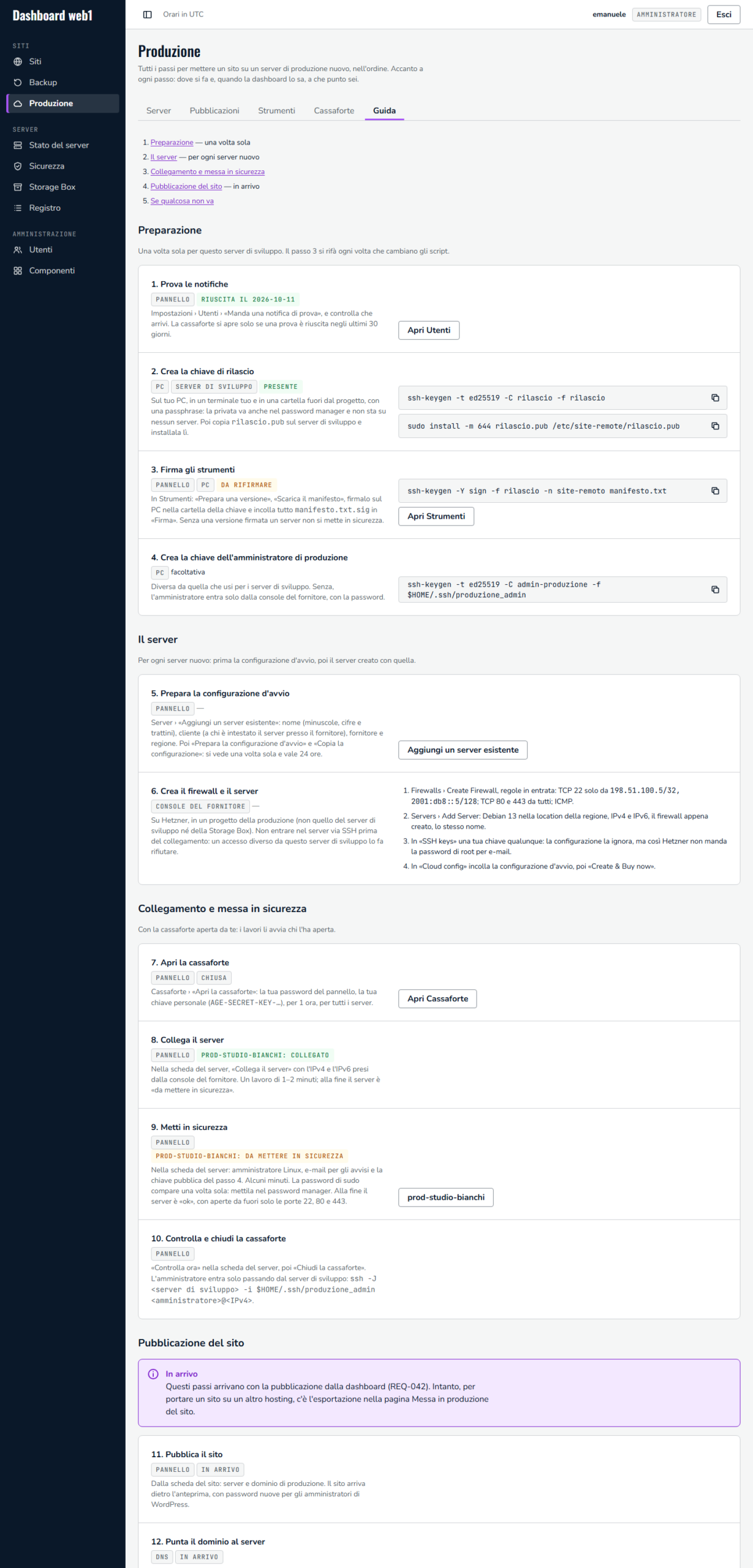
Task: Open Collegamento e messa in sicurezza link
Action: pyautogui.click(x=208, y=172)
